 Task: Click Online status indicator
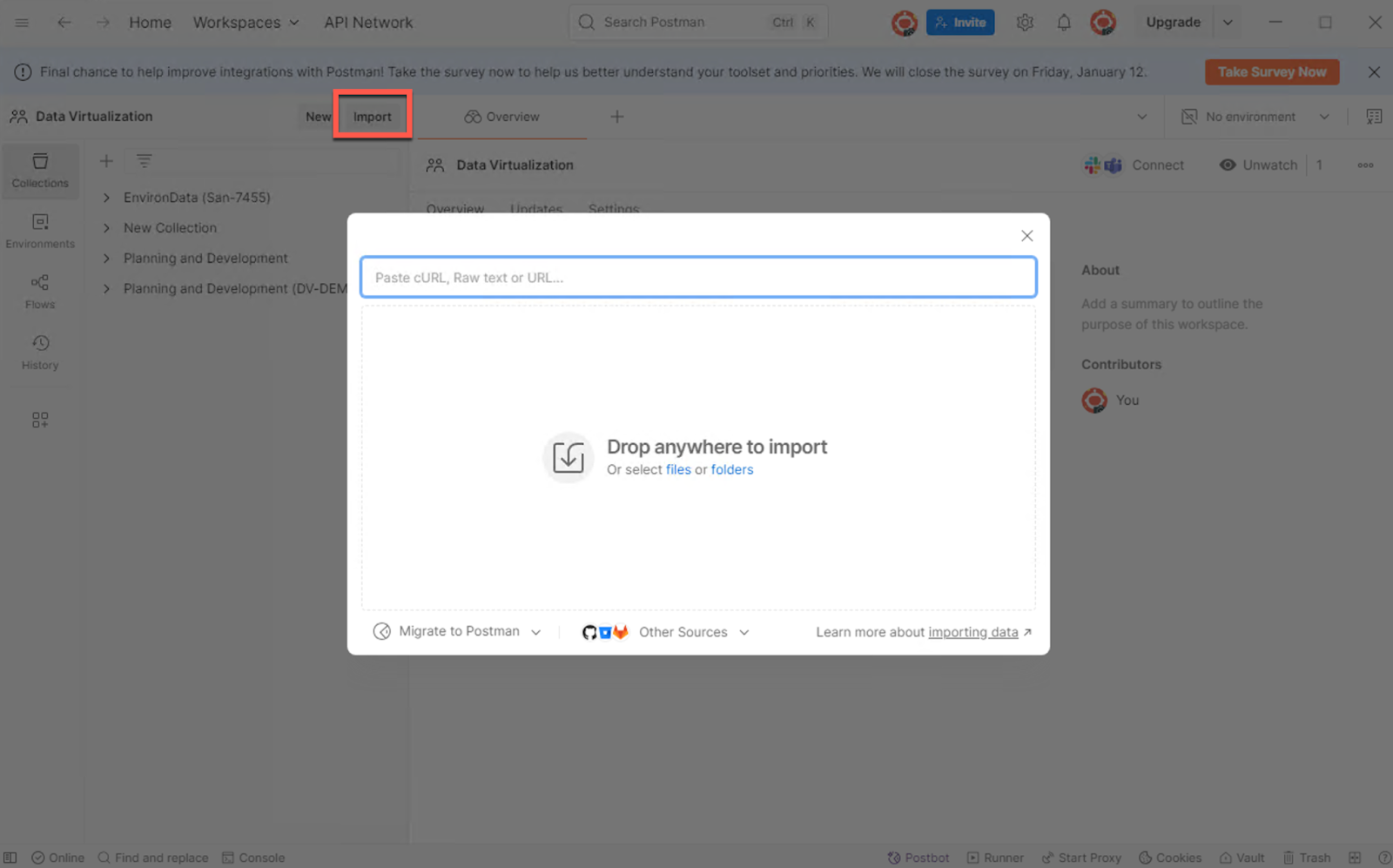[57, 858]
